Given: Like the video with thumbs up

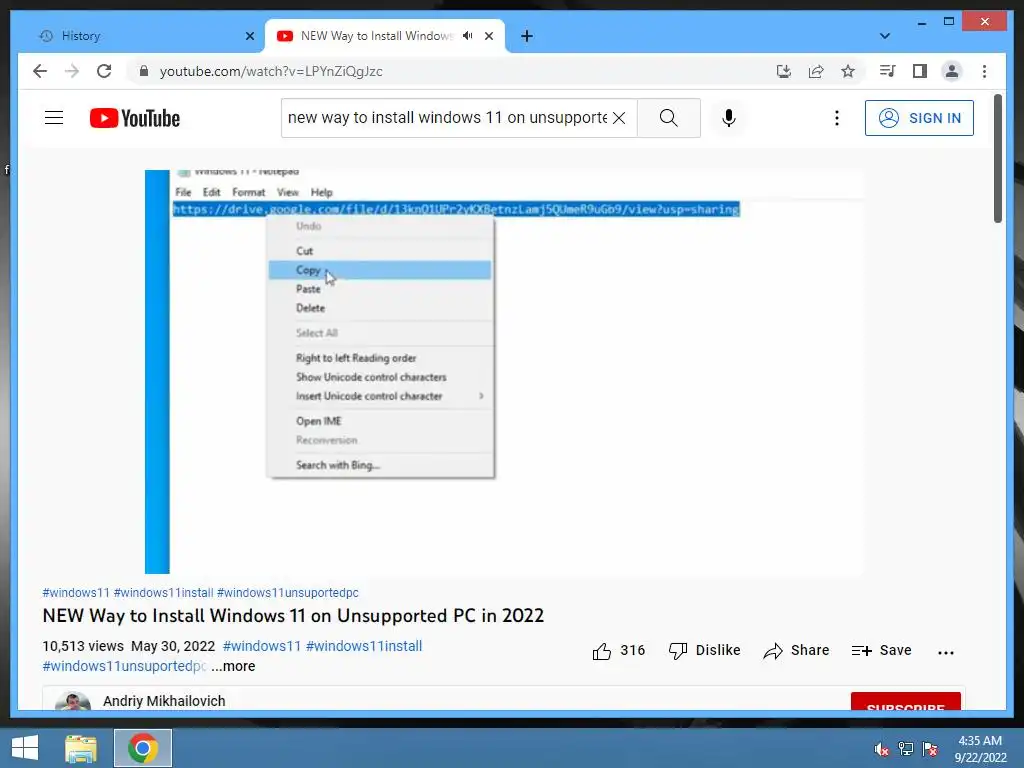Looking at the screenshot, I should point(618,650).
